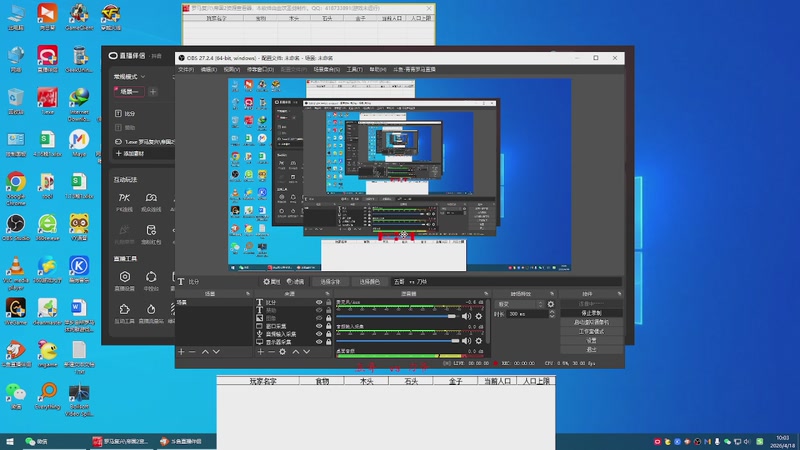Pop out the 转场特效 dock panel
Screen dimensions: 800x450
pyautogui.click(x=552, y=294)
